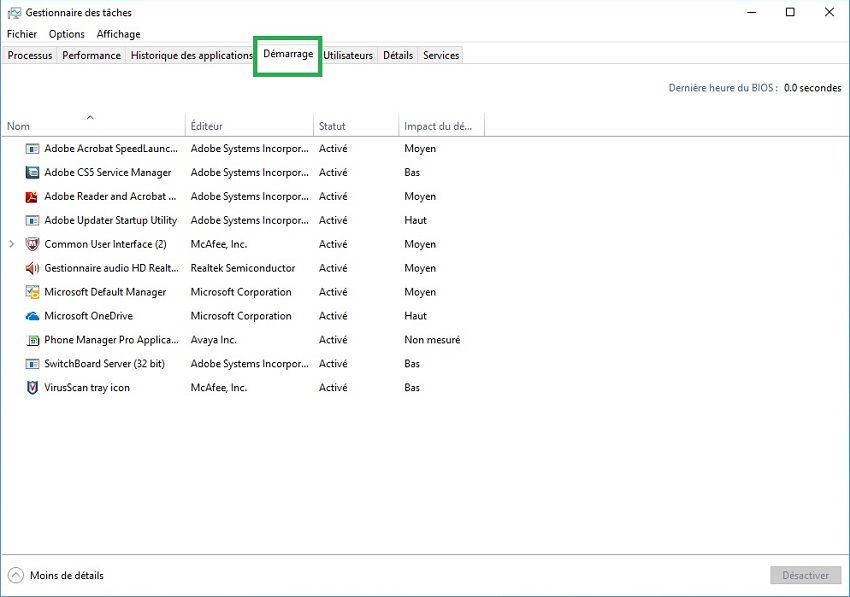Select the Adobe CS5 Service Manager icon
Image resolution: width=850 pixels, height=597 pixels.
pos(32,173)
